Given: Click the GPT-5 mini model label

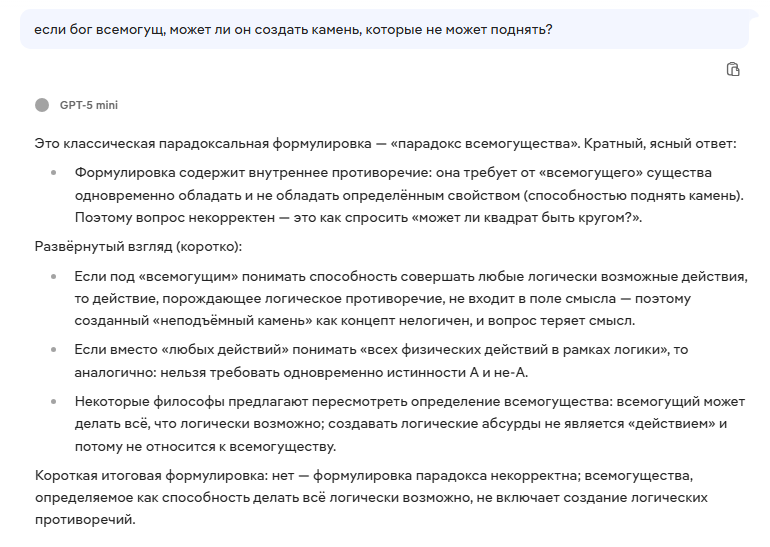Looking at the screenshot, I should pos(89,105).
